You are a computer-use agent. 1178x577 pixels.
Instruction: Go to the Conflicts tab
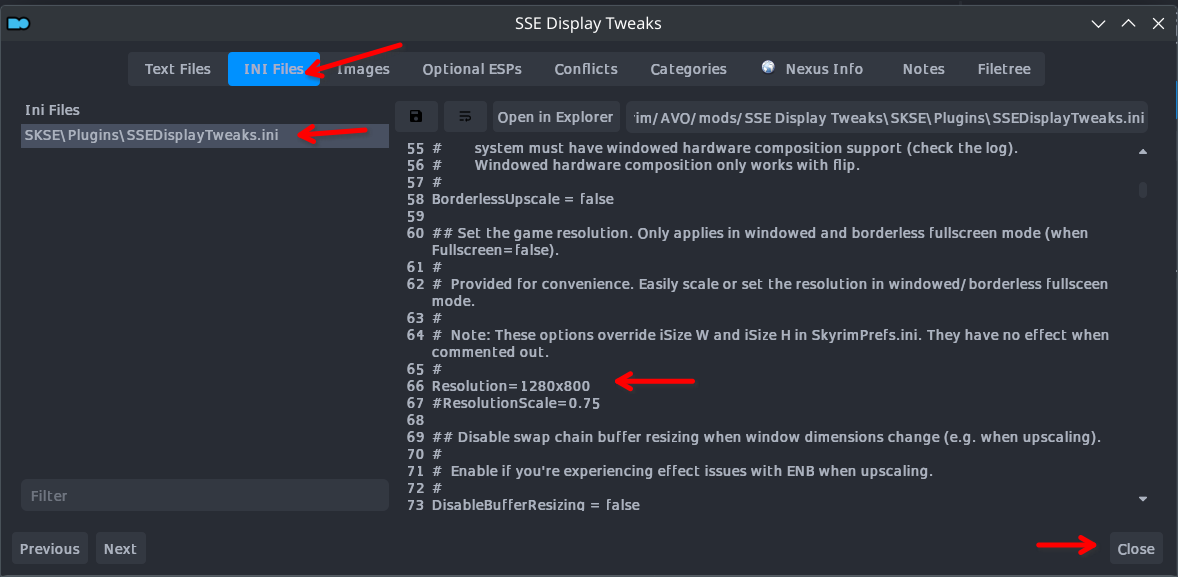[586, 69]
